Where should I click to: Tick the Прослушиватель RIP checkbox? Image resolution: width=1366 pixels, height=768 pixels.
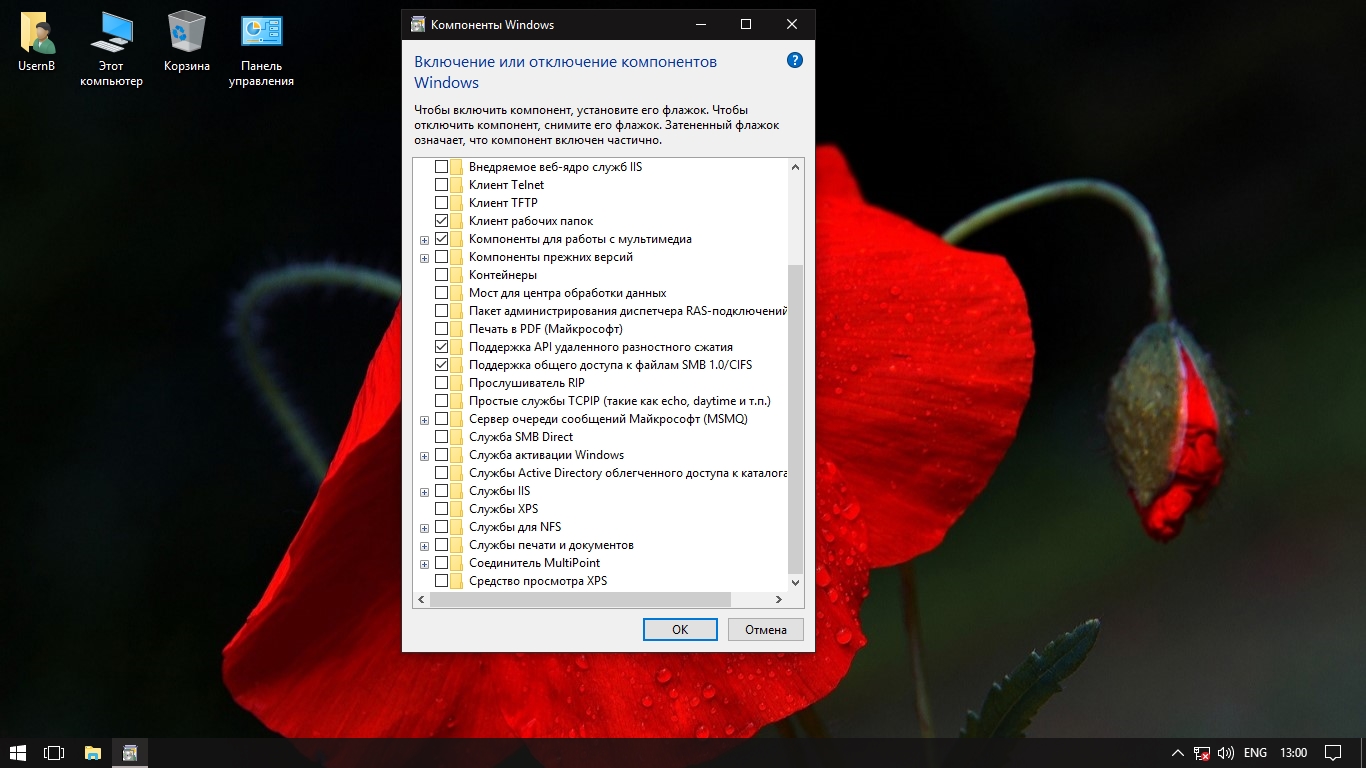[x=441, y=383]
